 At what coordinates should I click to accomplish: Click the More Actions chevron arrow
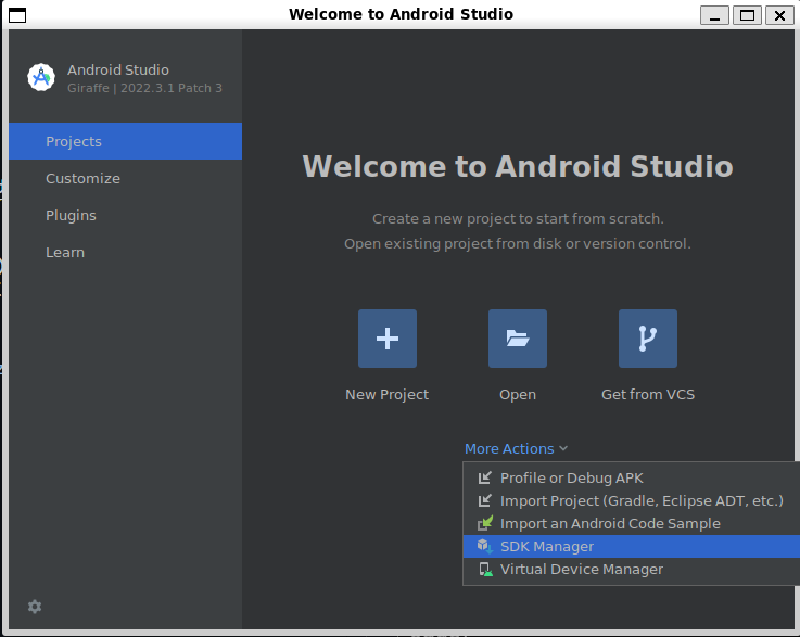point(563,448)
